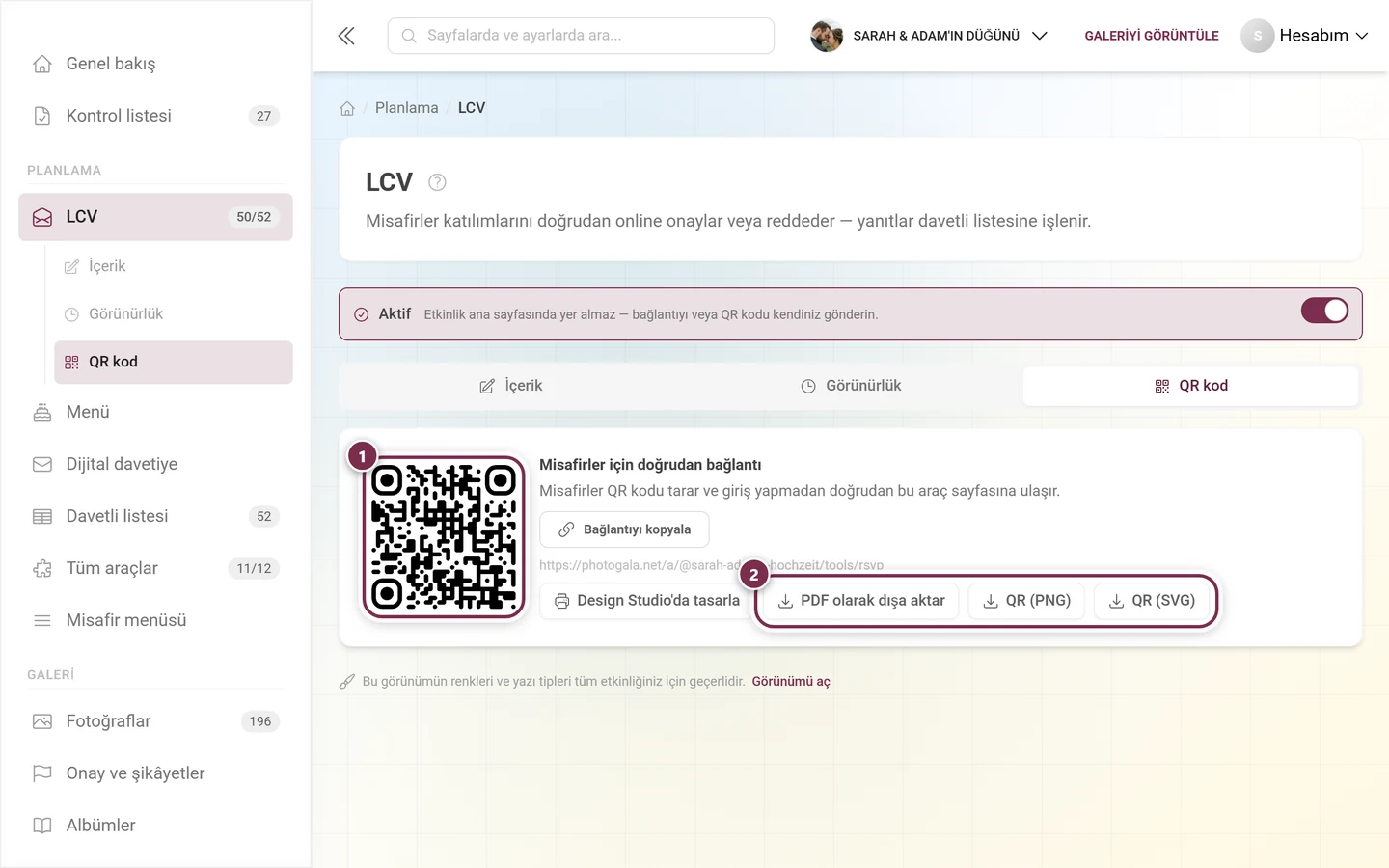
Task: Go to Genel bakış in sidebar
Action: [x=155, y=64]
